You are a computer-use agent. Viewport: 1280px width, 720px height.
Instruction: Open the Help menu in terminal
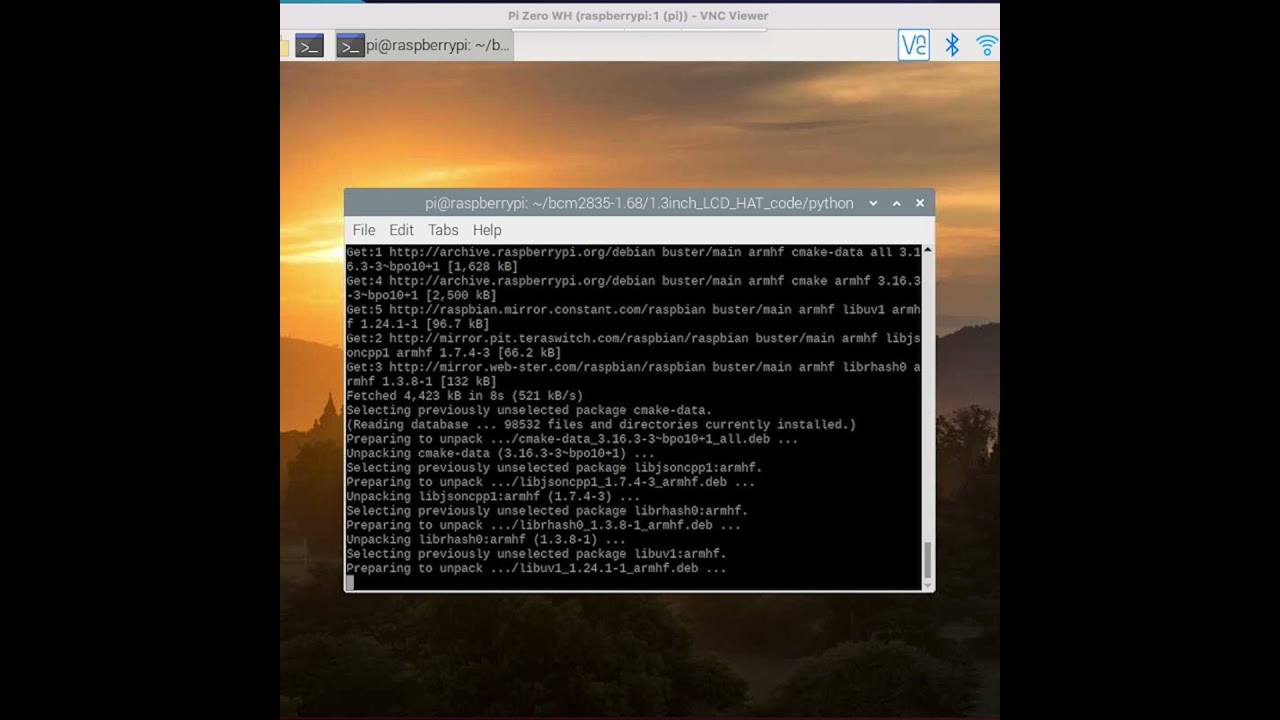tap(487, 230)
